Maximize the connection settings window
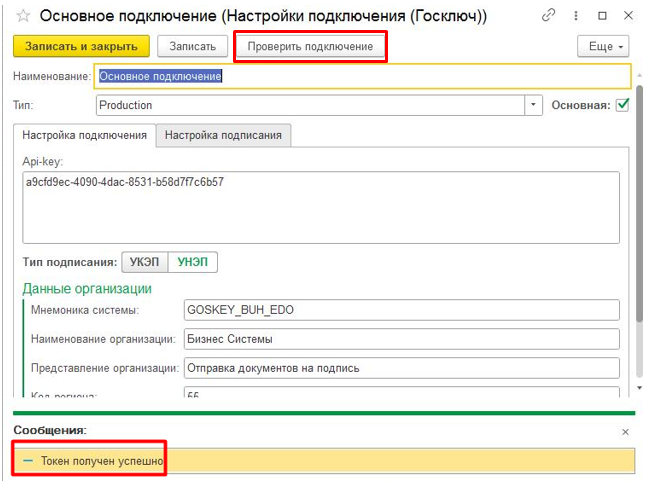This screenshot has width=655, height=486. click(602, 15)
